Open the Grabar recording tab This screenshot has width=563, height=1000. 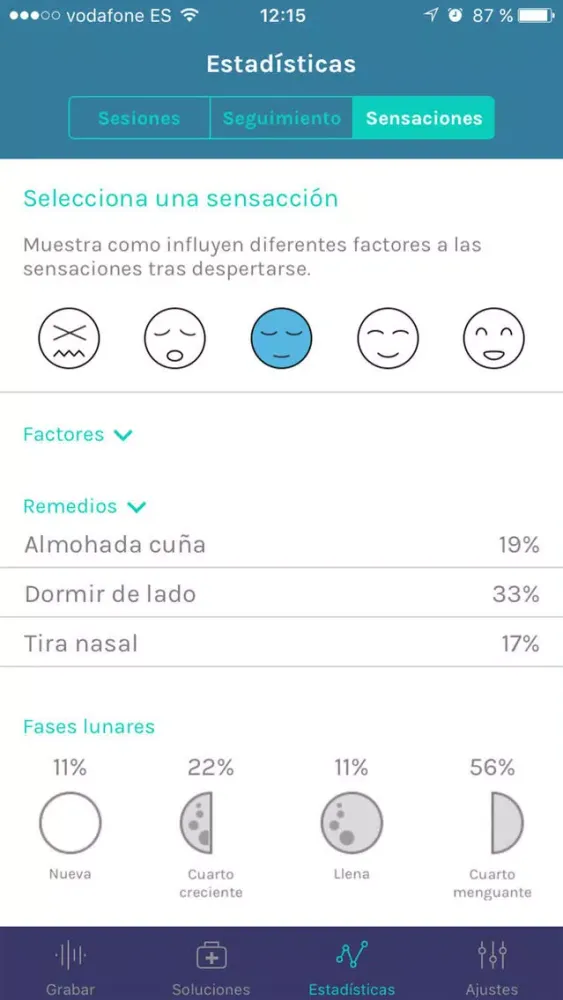[70, 966]
